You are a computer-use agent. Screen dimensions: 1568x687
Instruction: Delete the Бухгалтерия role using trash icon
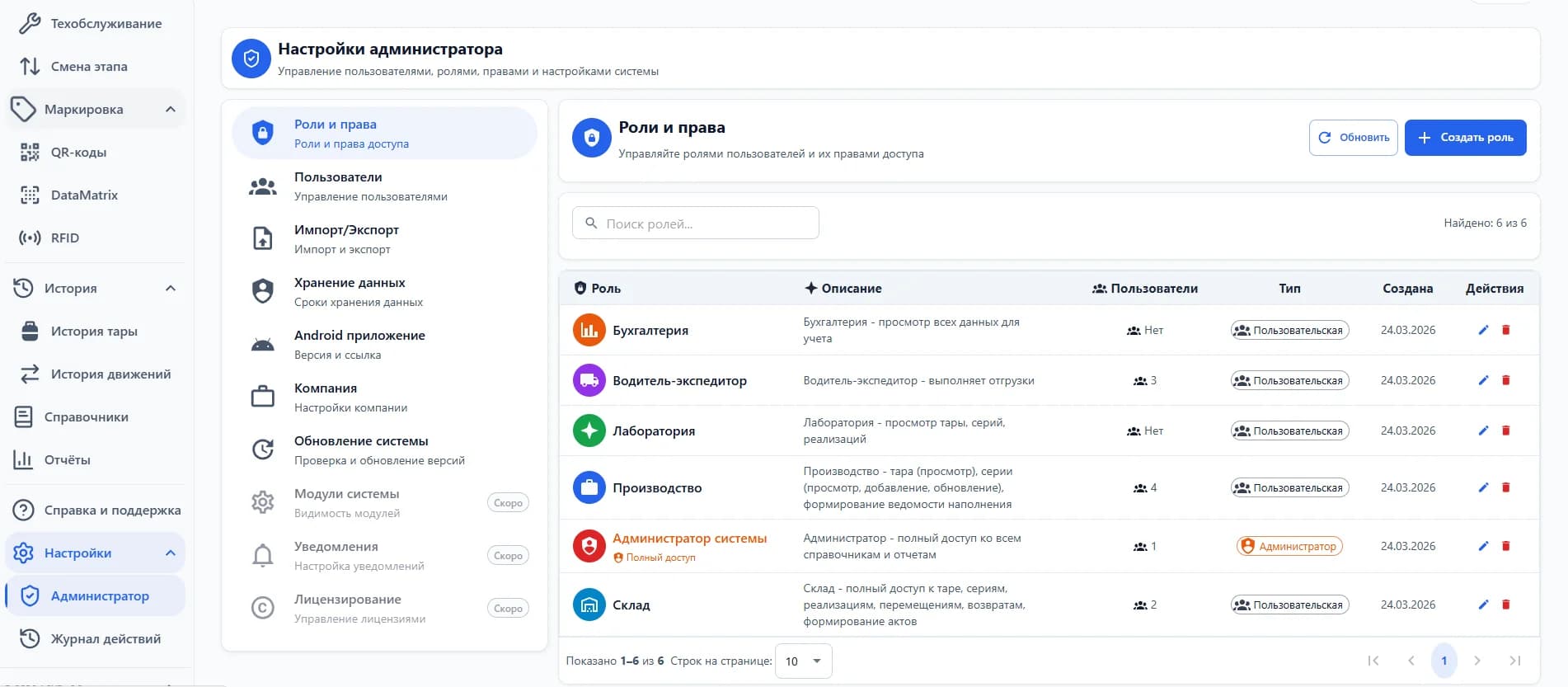click(x=1505, y=330)
